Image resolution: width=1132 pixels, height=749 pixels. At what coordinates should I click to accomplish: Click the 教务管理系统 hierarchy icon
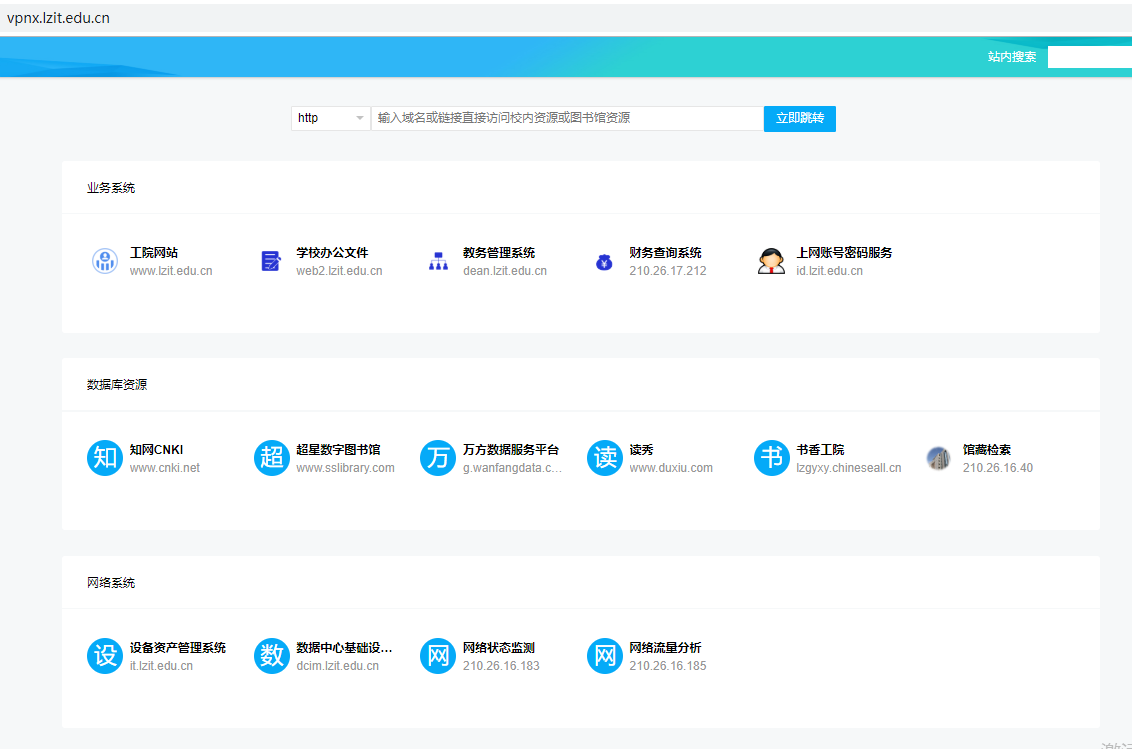point(438,262)
